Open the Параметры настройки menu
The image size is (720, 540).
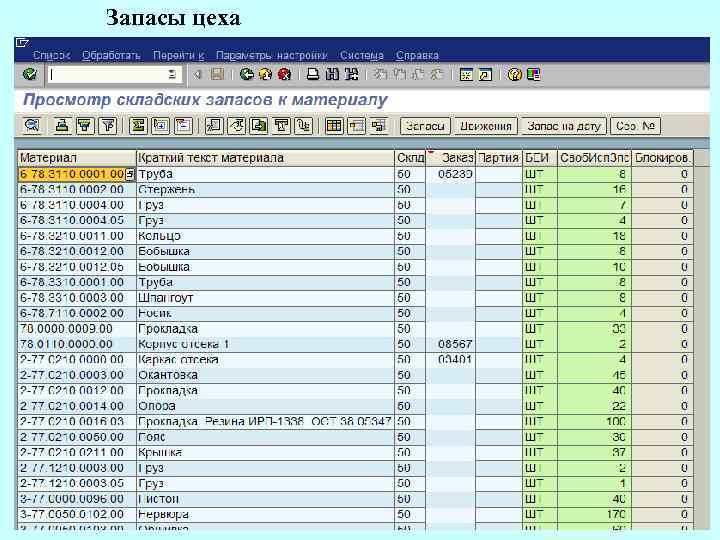pyautogui.click(x=271, y=56)
